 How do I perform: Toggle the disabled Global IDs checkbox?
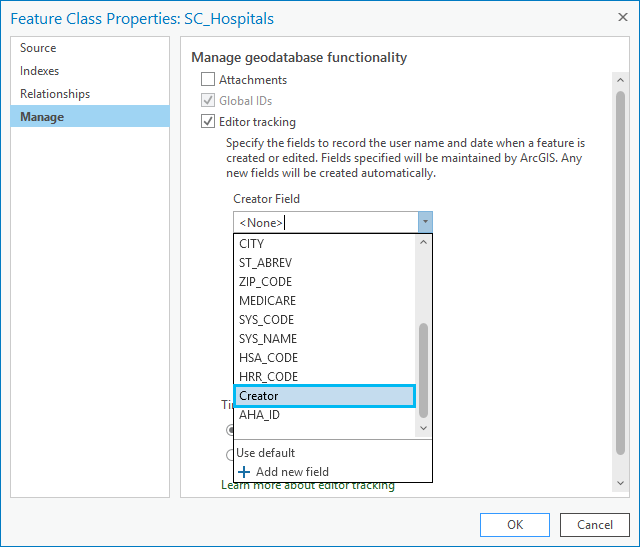(x=208, y=101)
